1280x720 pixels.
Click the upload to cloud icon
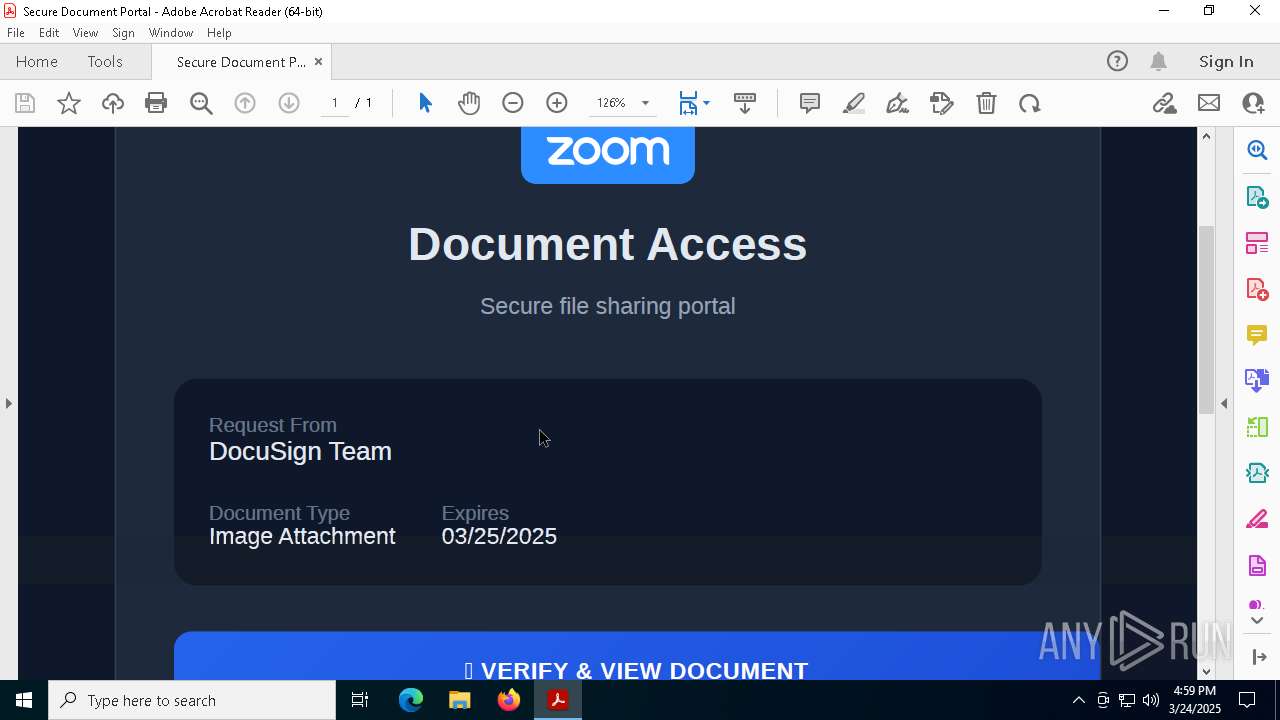[x=113, y=103]
